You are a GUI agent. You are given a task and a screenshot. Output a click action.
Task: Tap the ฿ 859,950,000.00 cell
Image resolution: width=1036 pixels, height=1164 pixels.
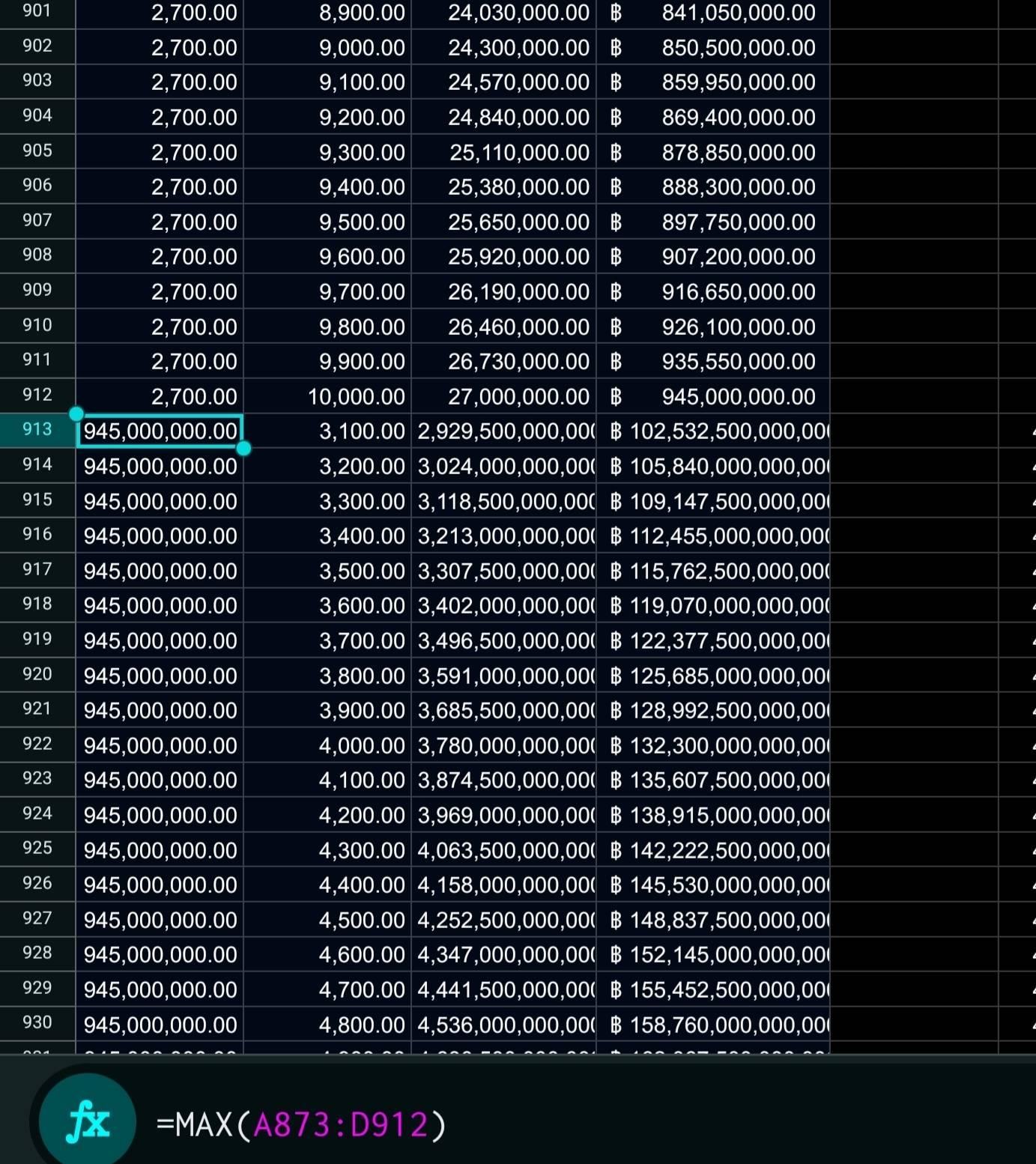coord(713,82)
